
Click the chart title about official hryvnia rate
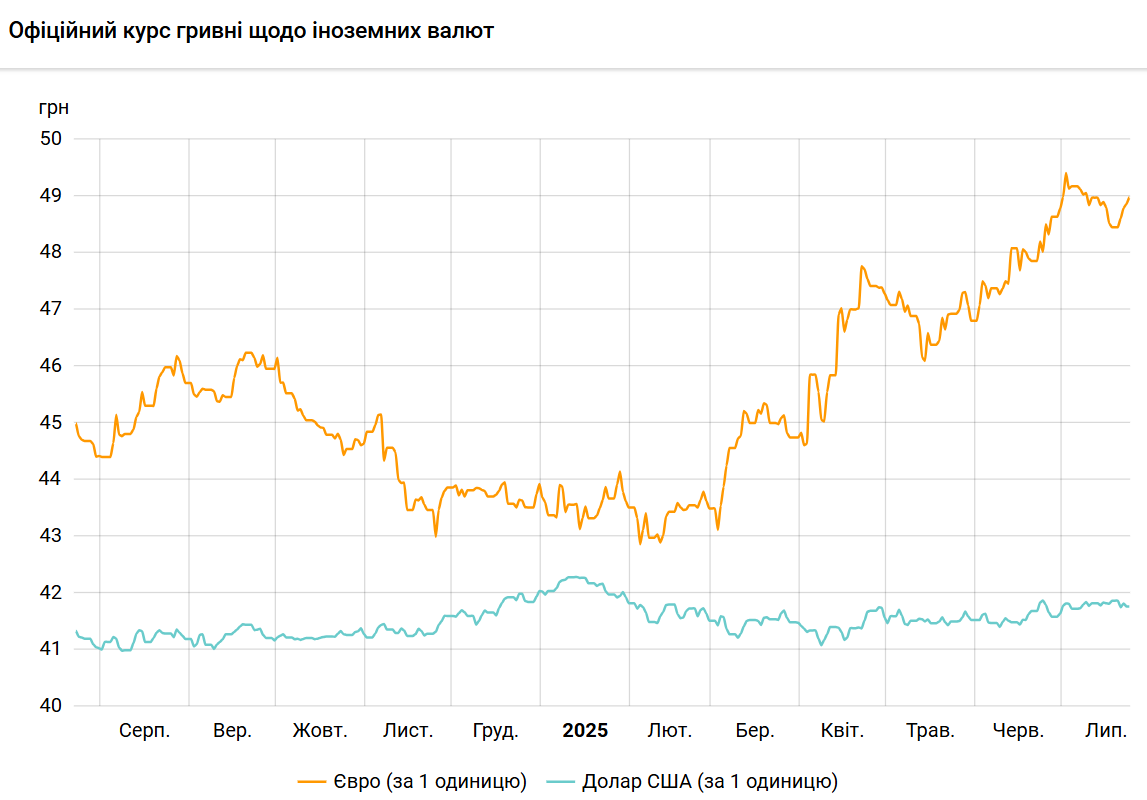251,31
